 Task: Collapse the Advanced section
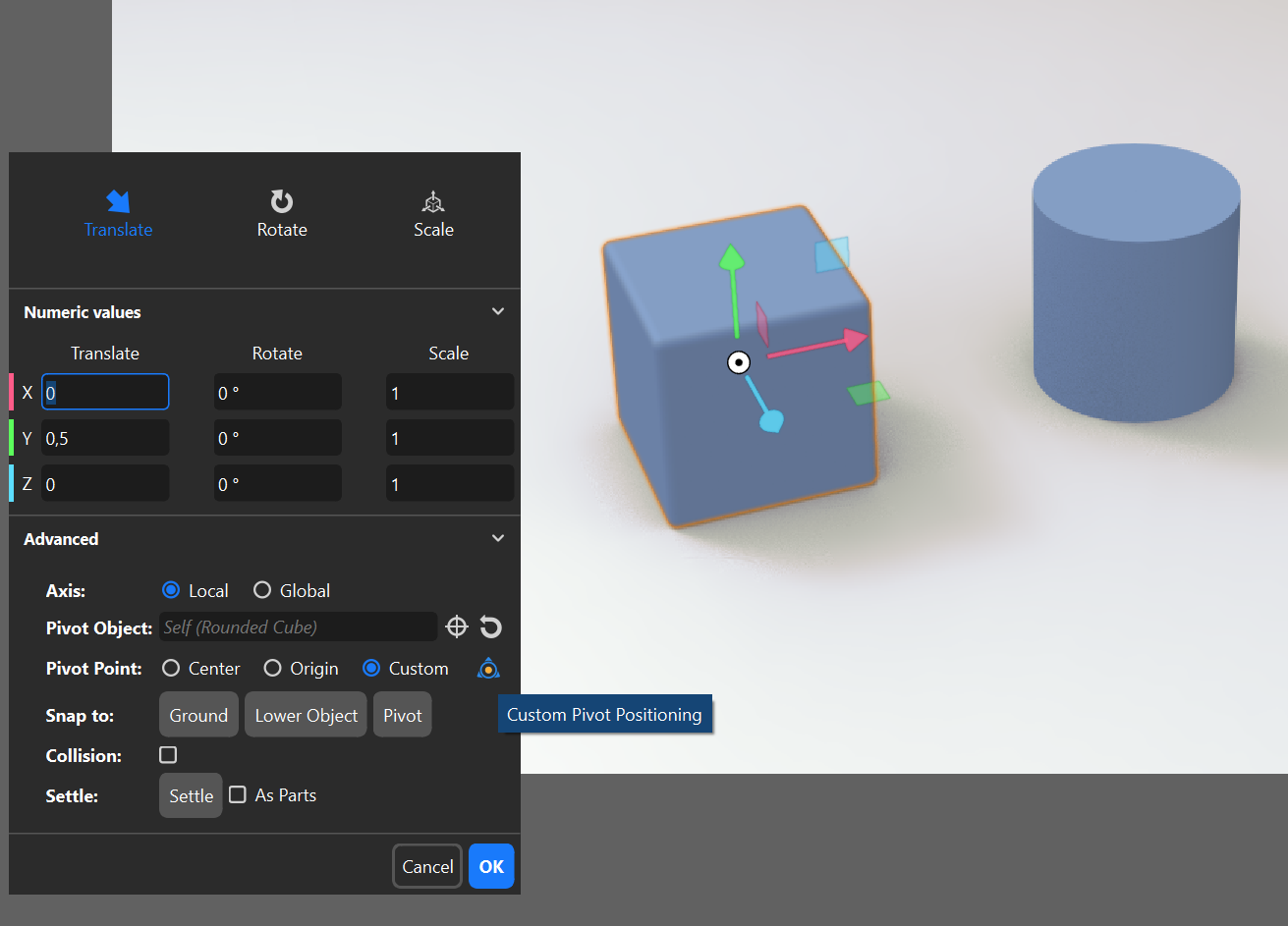click(498, 538)
